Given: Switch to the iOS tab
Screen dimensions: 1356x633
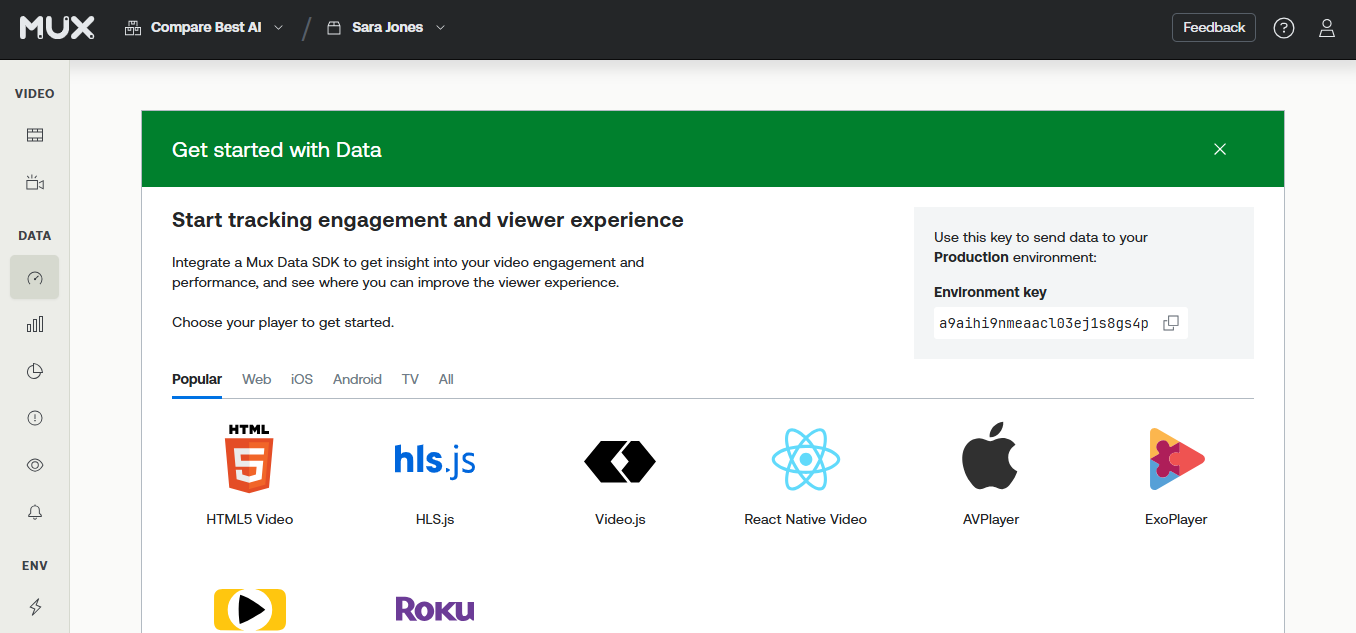Looking at the screenshot, I should (x=302, y=379).
